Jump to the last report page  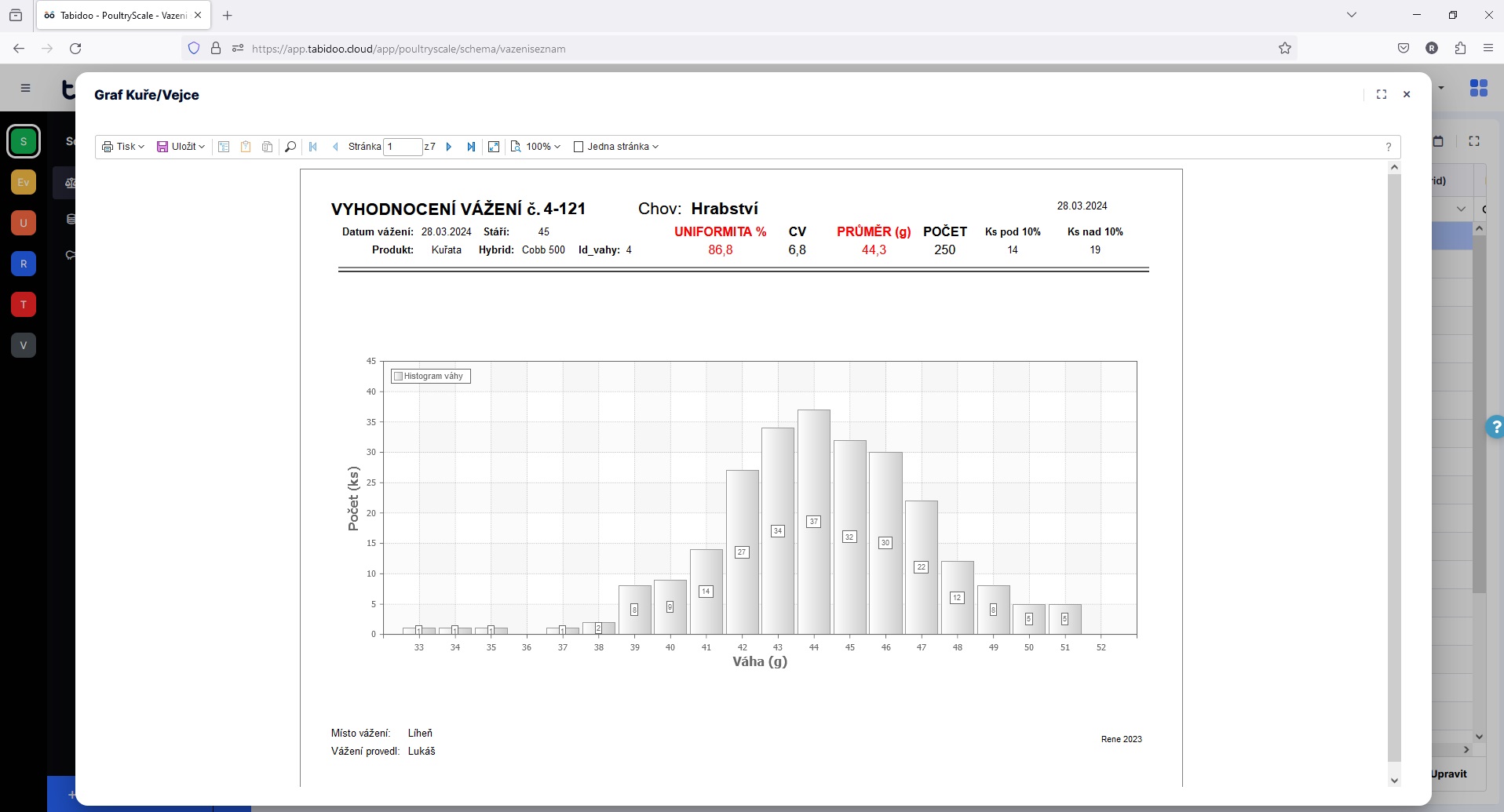tap(471, 147)
